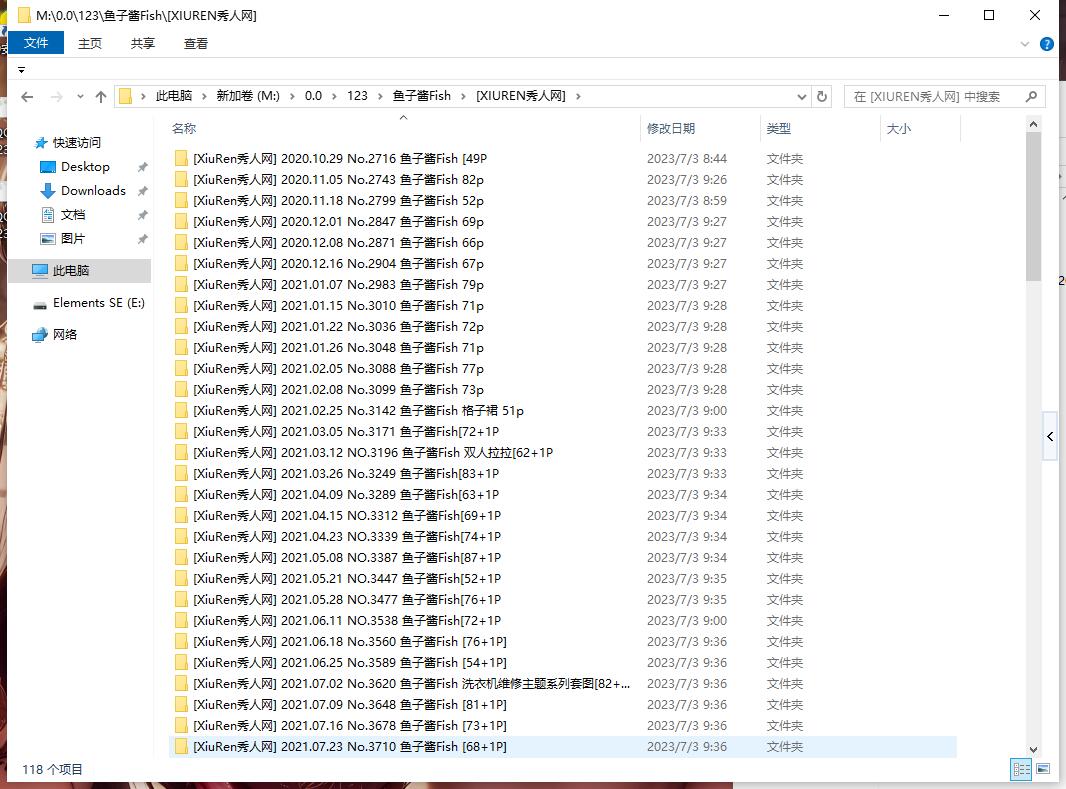The height and width of the screenshot is (789, 1066).
Task: Select 快速访问 in the navigation pane
Action: click(77, 143)
